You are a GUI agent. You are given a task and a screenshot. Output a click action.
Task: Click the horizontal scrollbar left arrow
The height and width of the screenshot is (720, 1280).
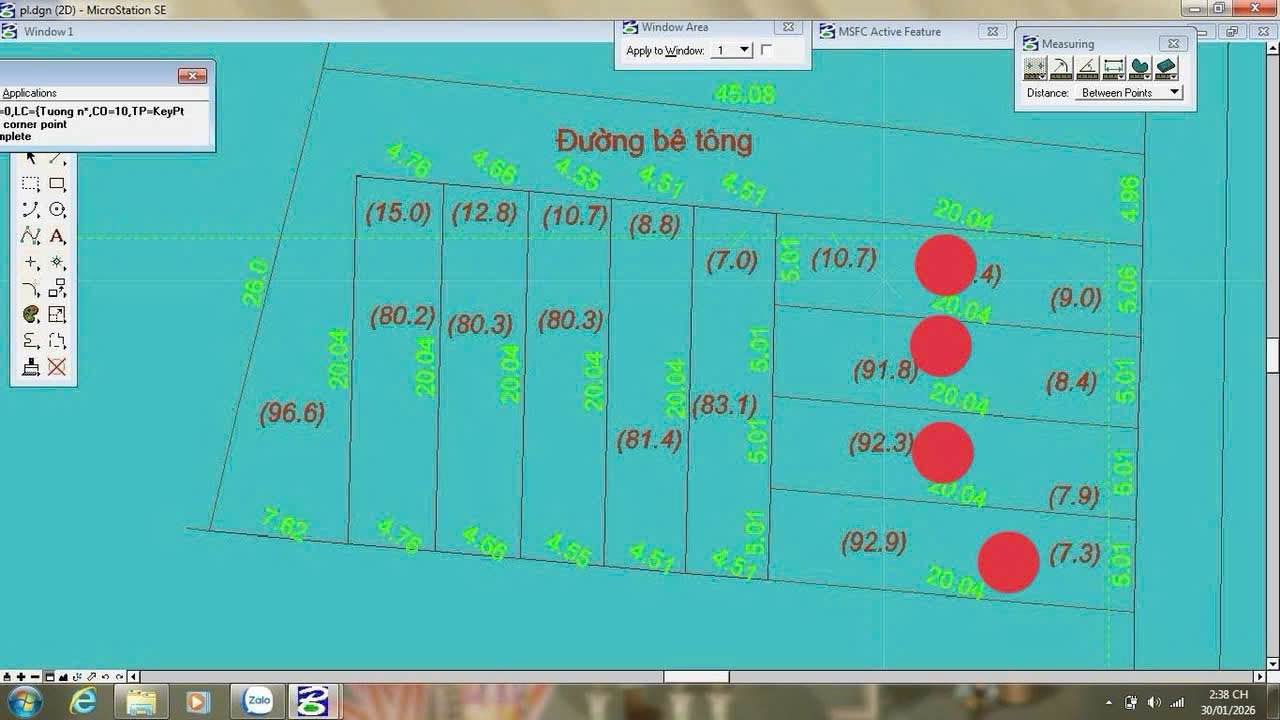(x=135, y=677)
